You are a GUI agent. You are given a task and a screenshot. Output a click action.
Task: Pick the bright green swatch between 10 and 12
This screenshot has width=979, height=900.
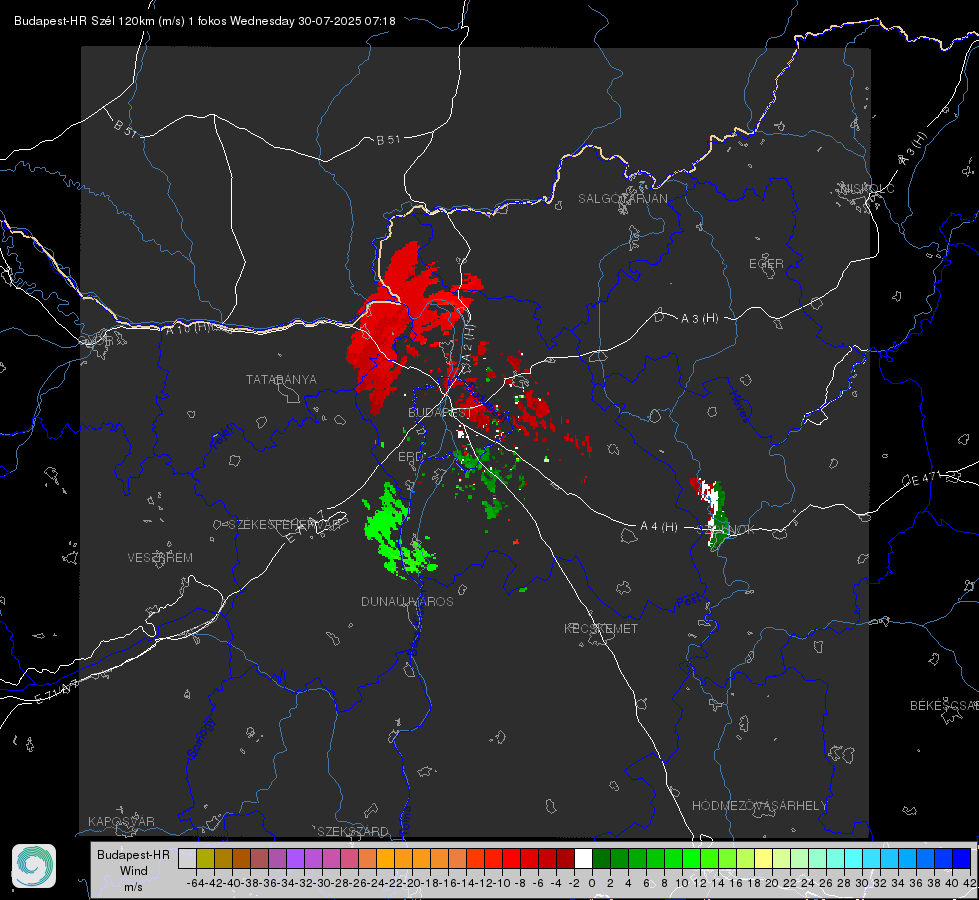pyautogui.click(x=691, y=858)
